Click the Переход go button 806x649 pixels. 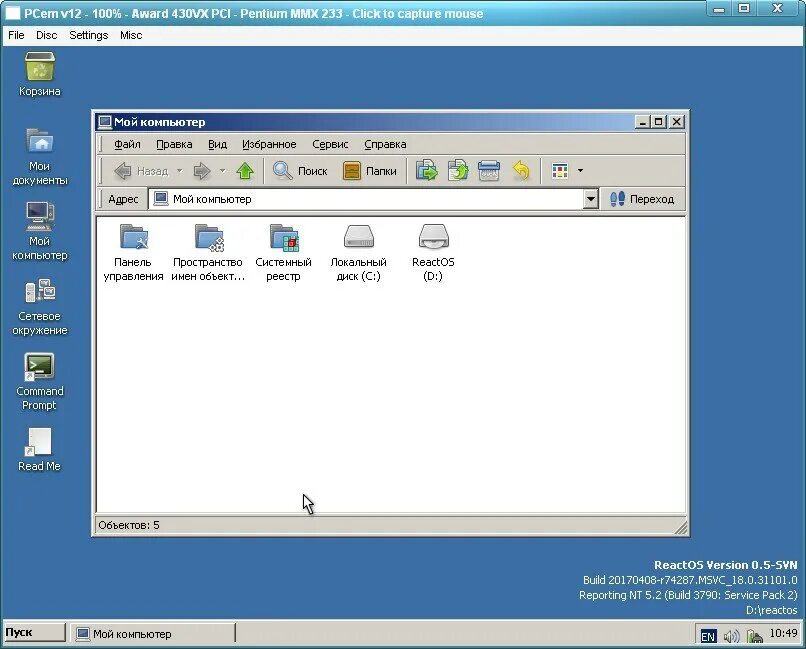coord(642,199)
